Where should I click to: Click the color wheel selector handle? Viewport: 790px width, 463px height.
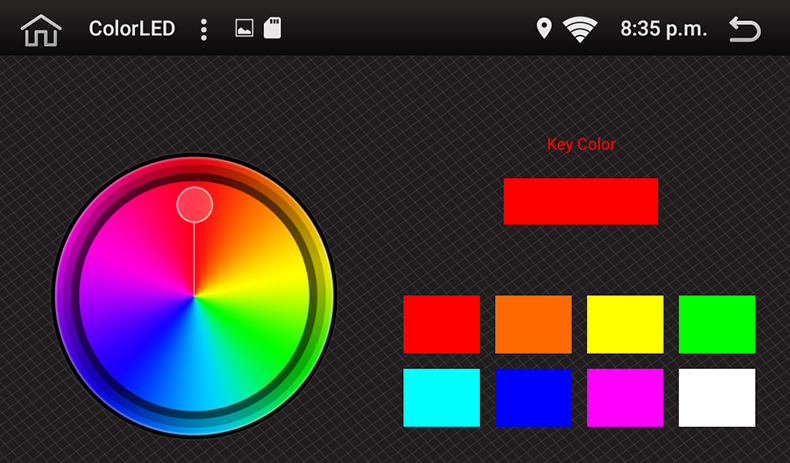coord(195,204)
